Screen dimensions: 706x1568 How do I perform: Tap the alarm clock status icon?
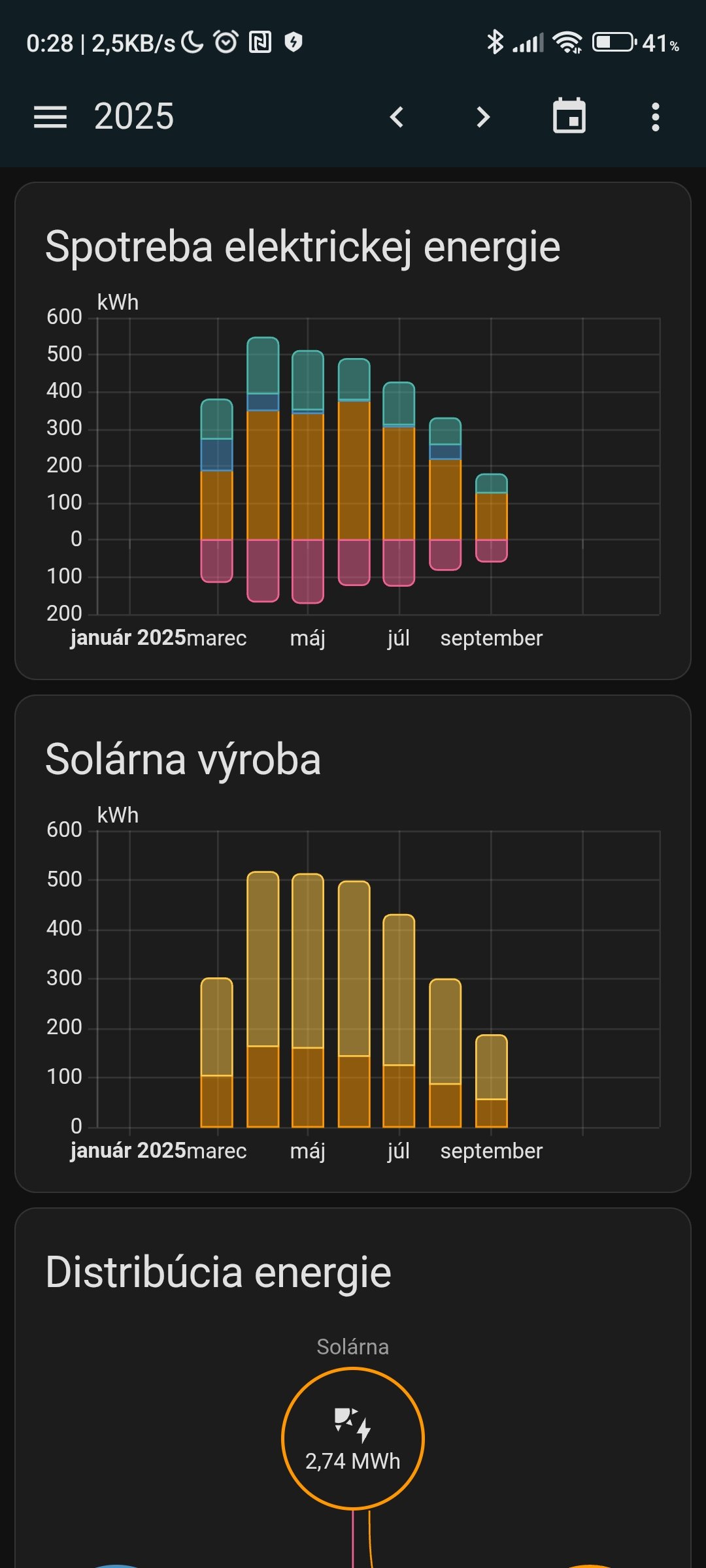coord(226,42)
